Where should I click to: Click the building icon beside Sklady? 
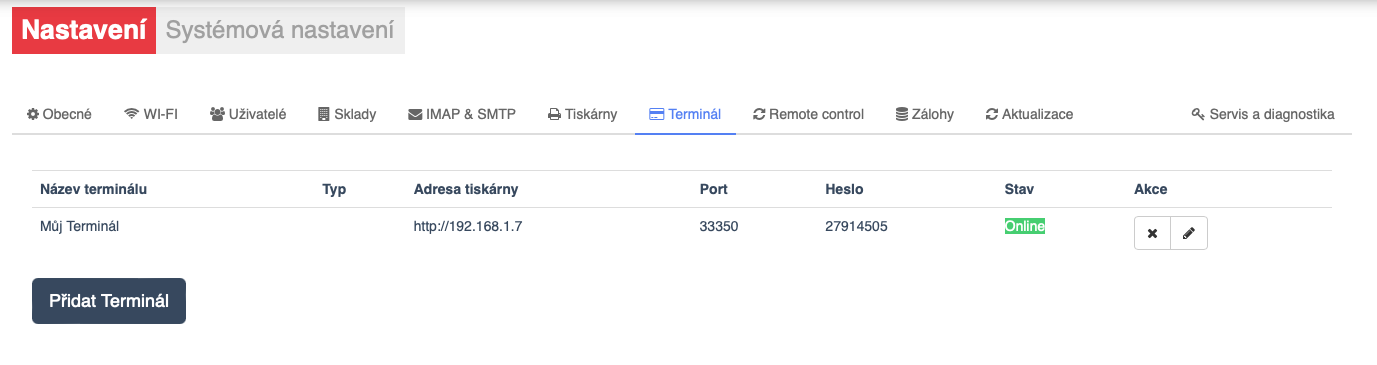323,114
